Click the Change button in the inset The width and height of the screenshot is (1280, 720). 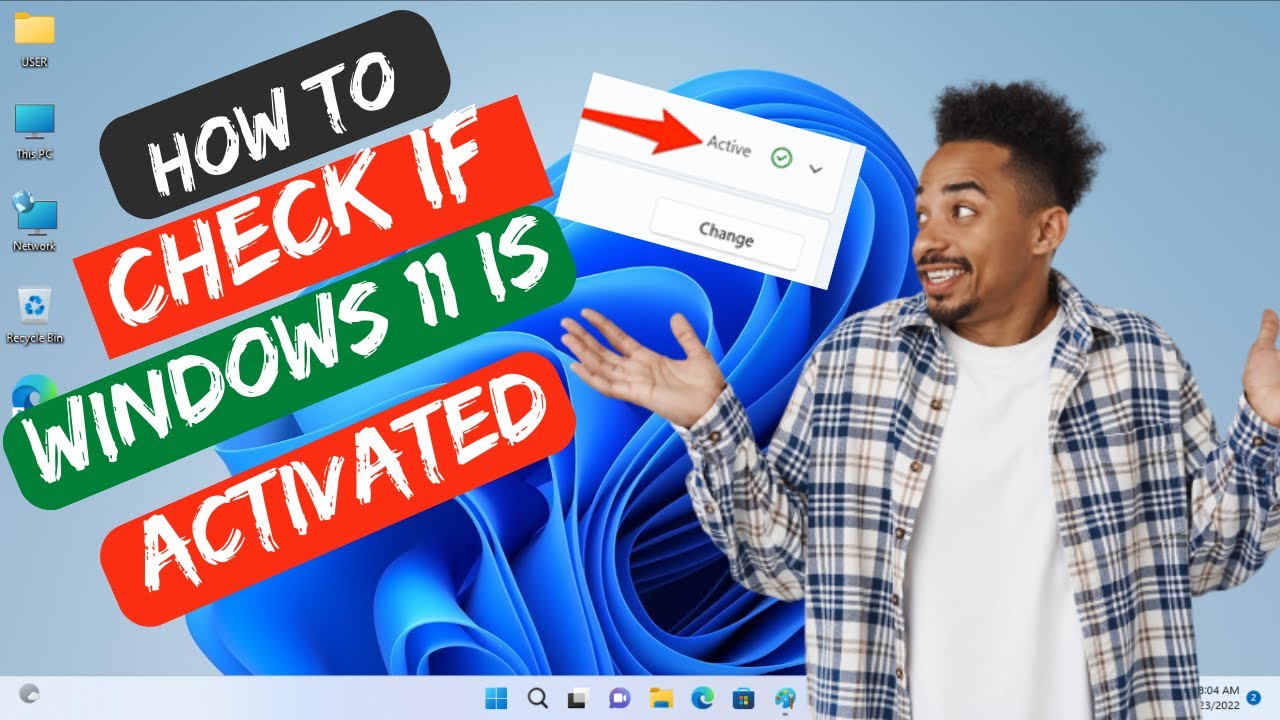[726, 236]
